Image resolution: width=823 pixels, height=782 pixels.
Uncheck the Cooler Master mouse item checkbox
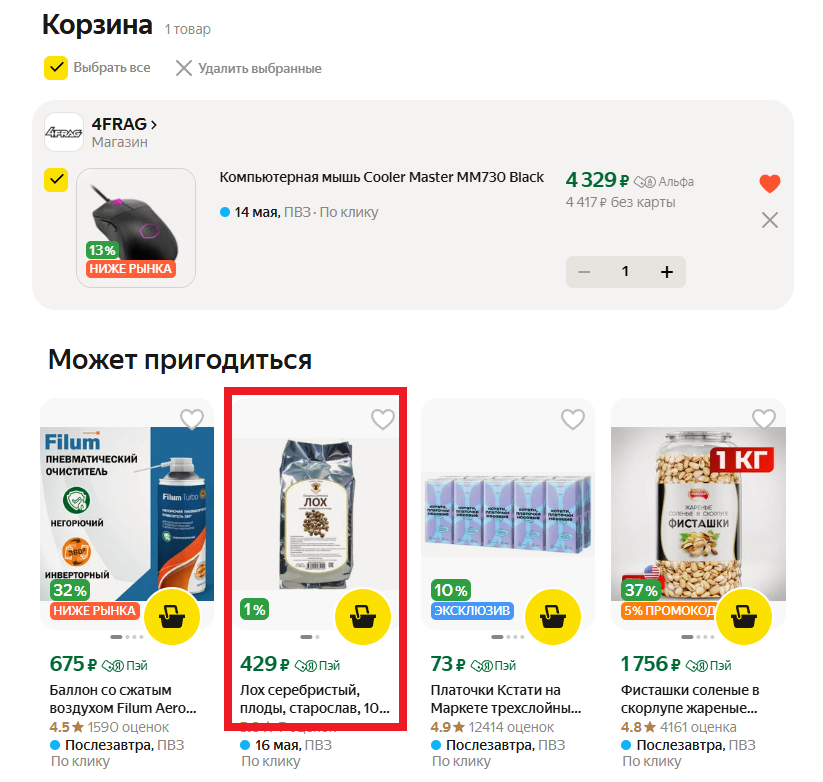56,180
